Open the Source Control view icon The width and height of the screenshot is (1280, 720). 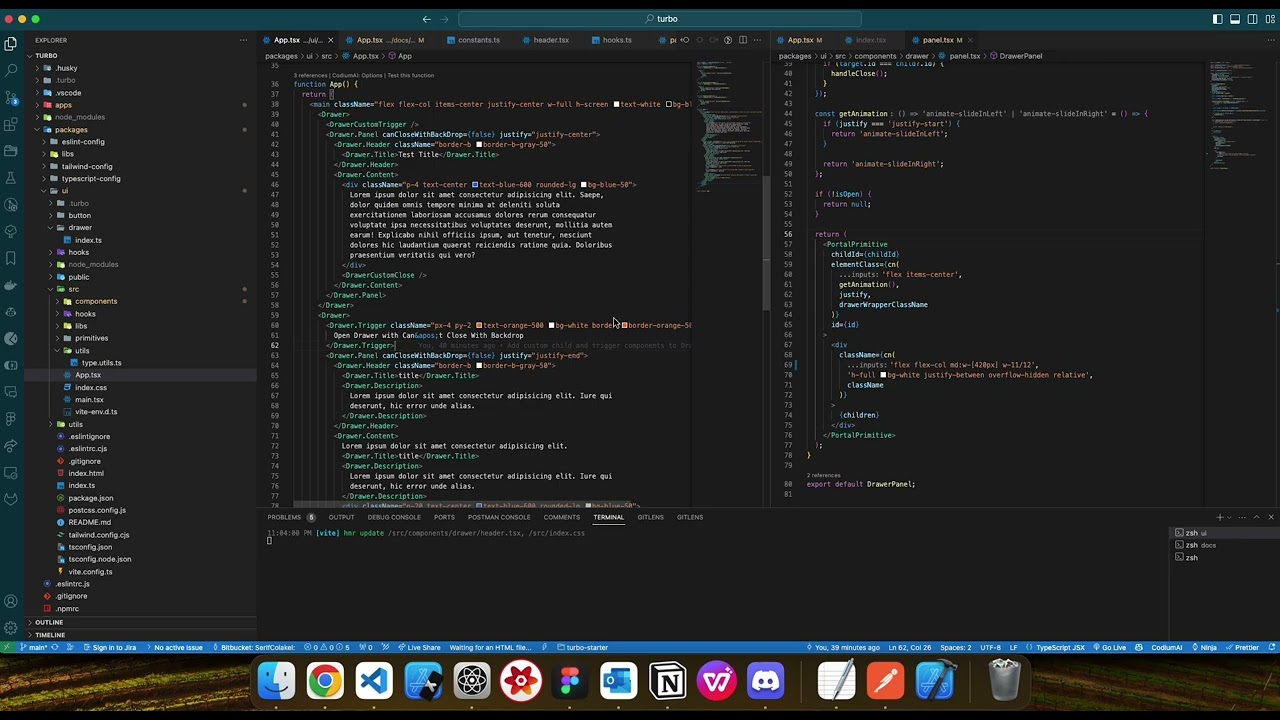point(11,97)
